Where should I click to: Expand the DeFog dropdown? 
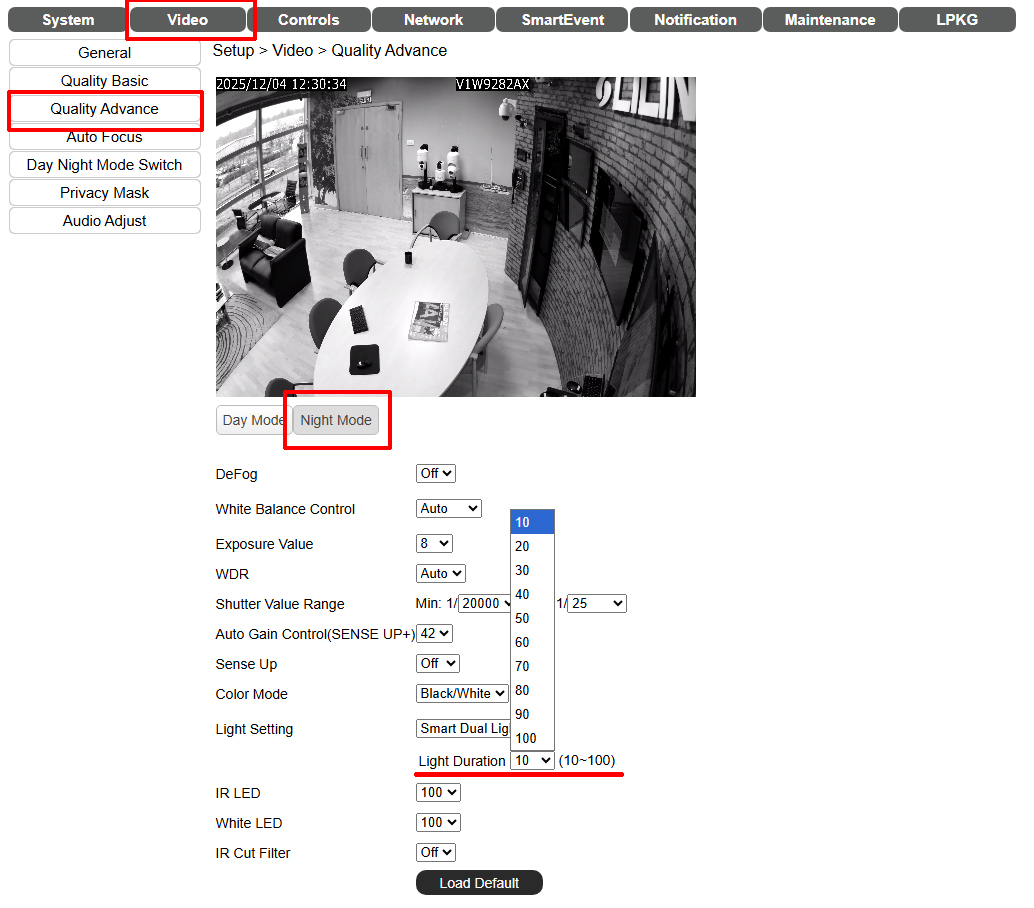[436, 474]
